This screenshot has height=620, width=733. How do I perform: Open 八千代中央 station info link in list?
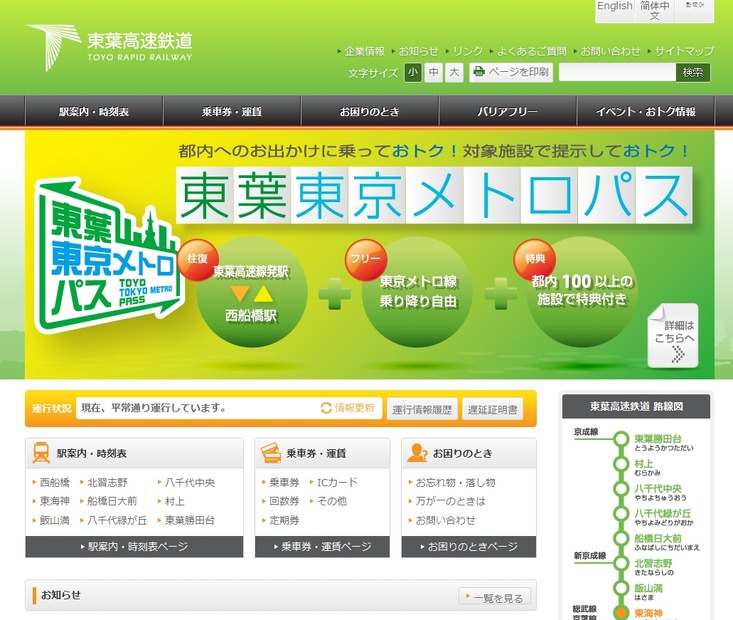190,482
